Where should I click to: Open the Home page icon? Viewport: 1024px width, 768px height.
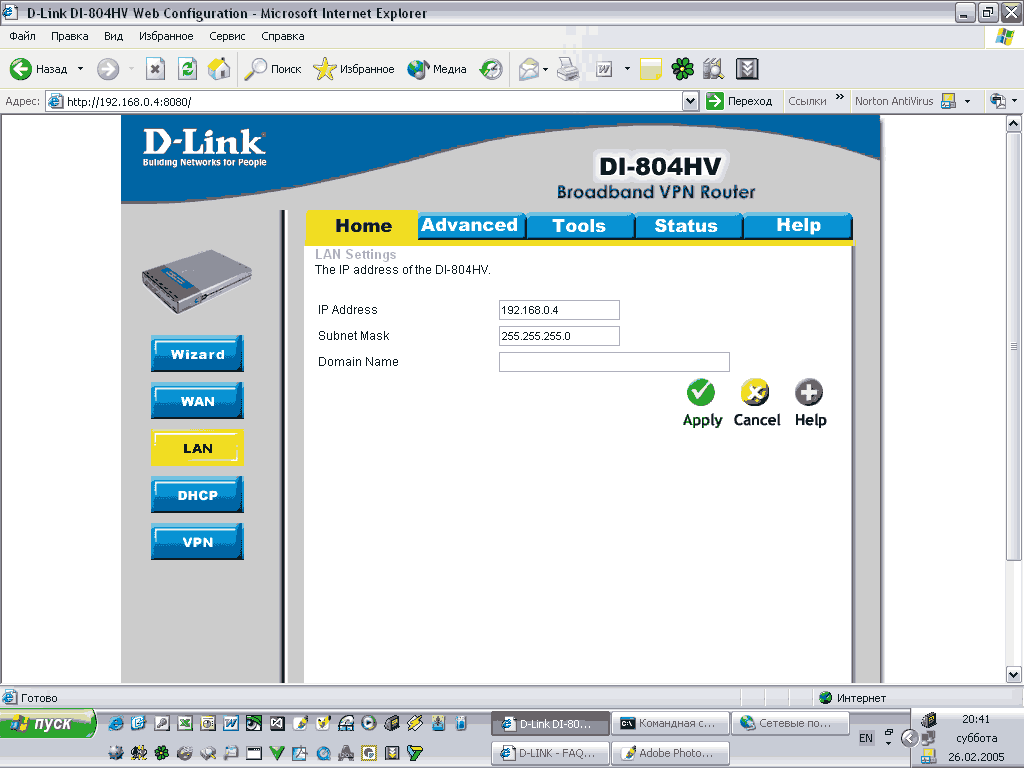[x=219, y=69]
